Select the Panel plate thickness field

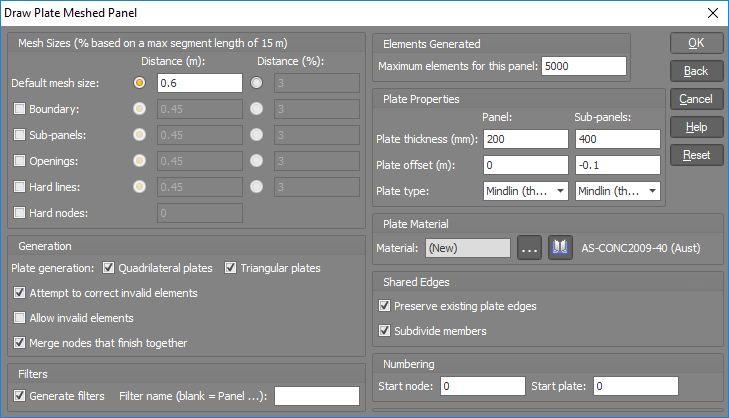pyautogui.click(x=525, y=139)
